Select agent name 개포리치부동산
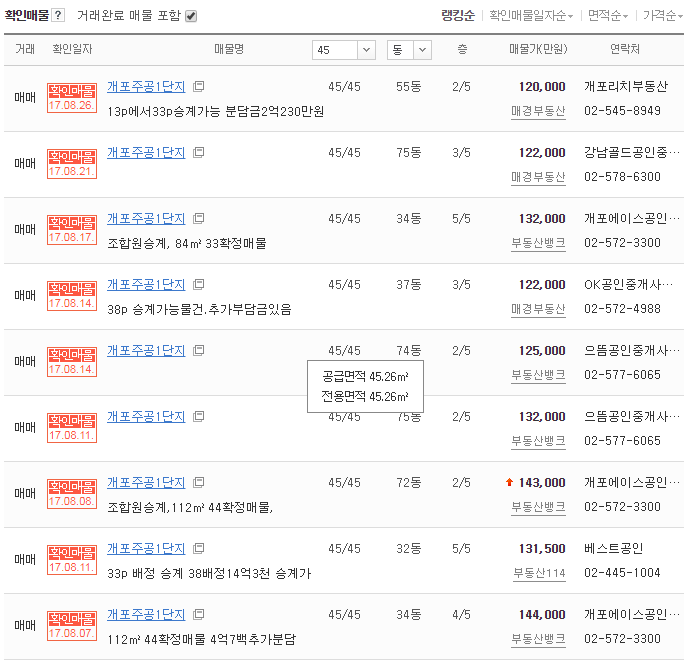Image resolution: width=692 pixels, height=661 pixels. (x=626, y=86)
